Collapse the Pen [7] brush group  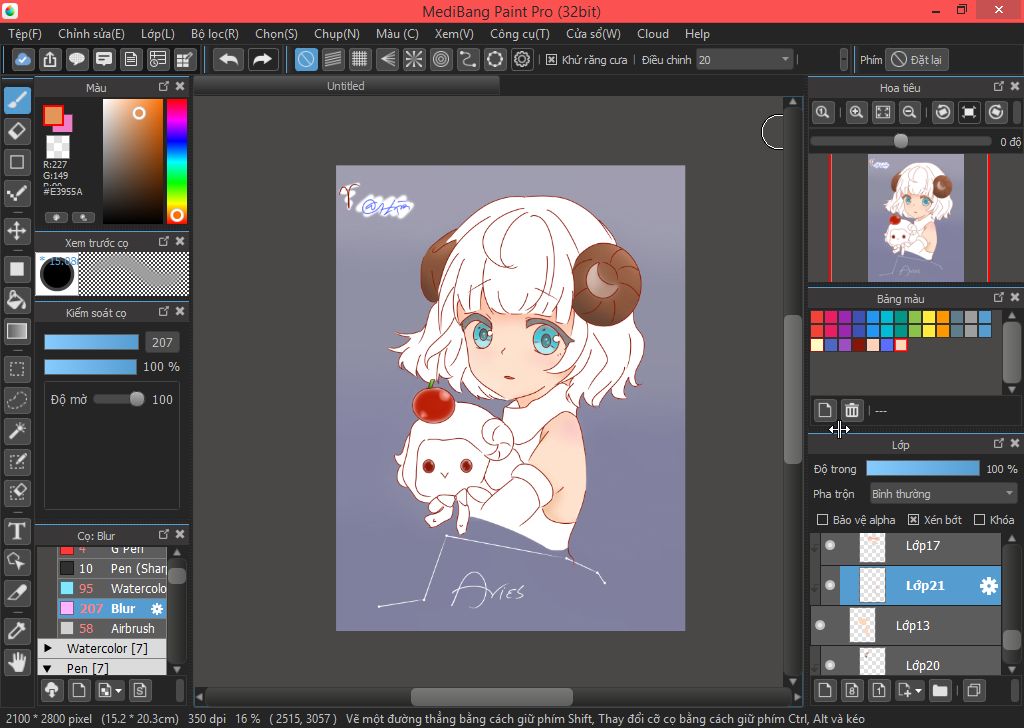coord(48,668)
